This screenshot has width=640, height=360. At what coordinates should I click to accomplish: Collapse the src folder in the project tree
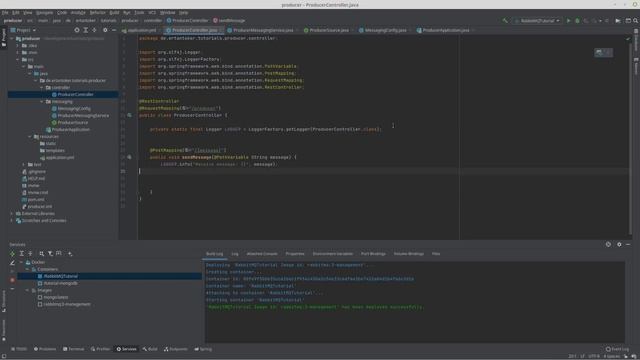(18, 60)
